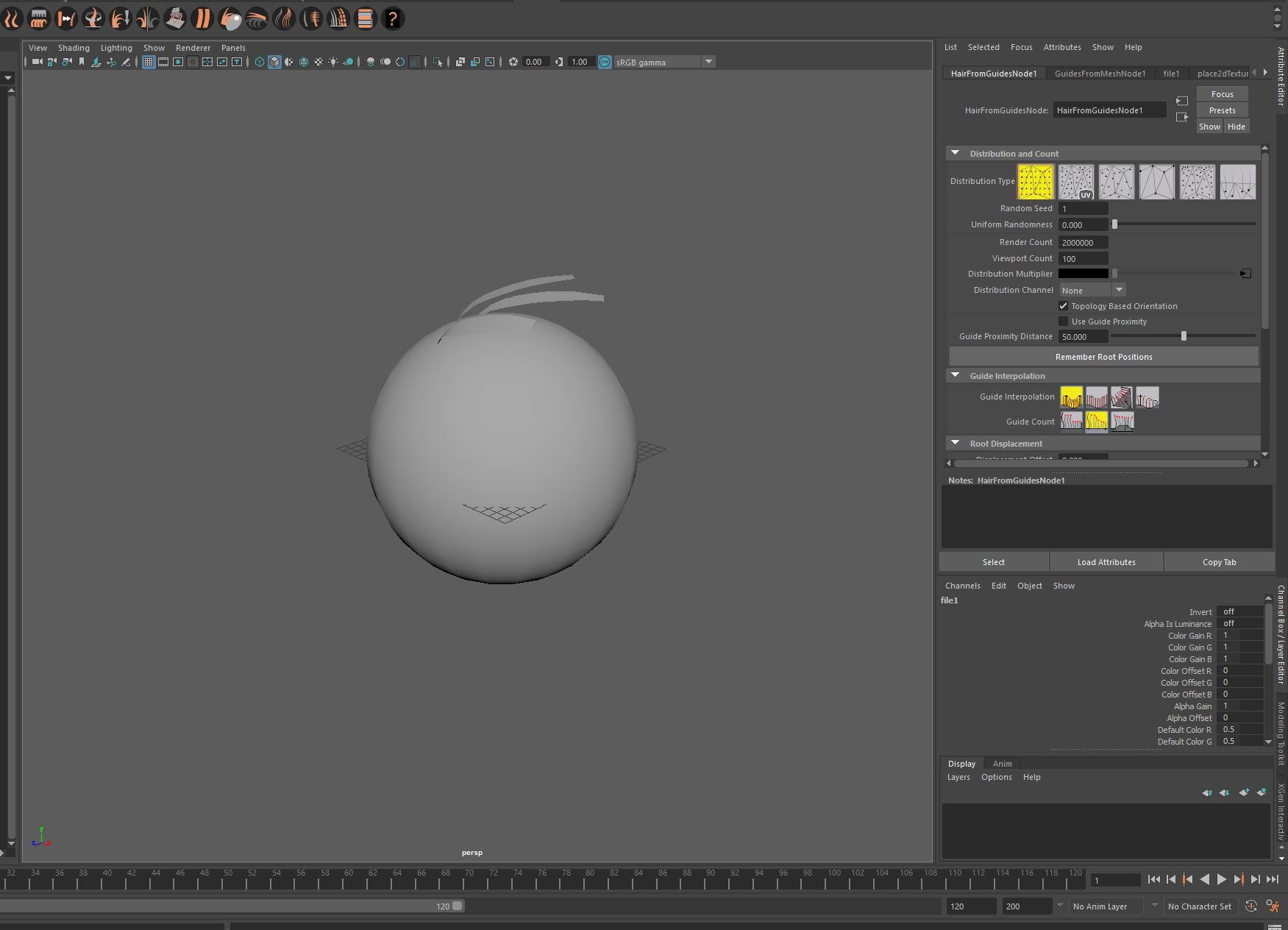Click the first Ornatrix hair strands shelf icon
Image resolution: width=1288 pixels, height=930 pixels.
click(12, 18)
